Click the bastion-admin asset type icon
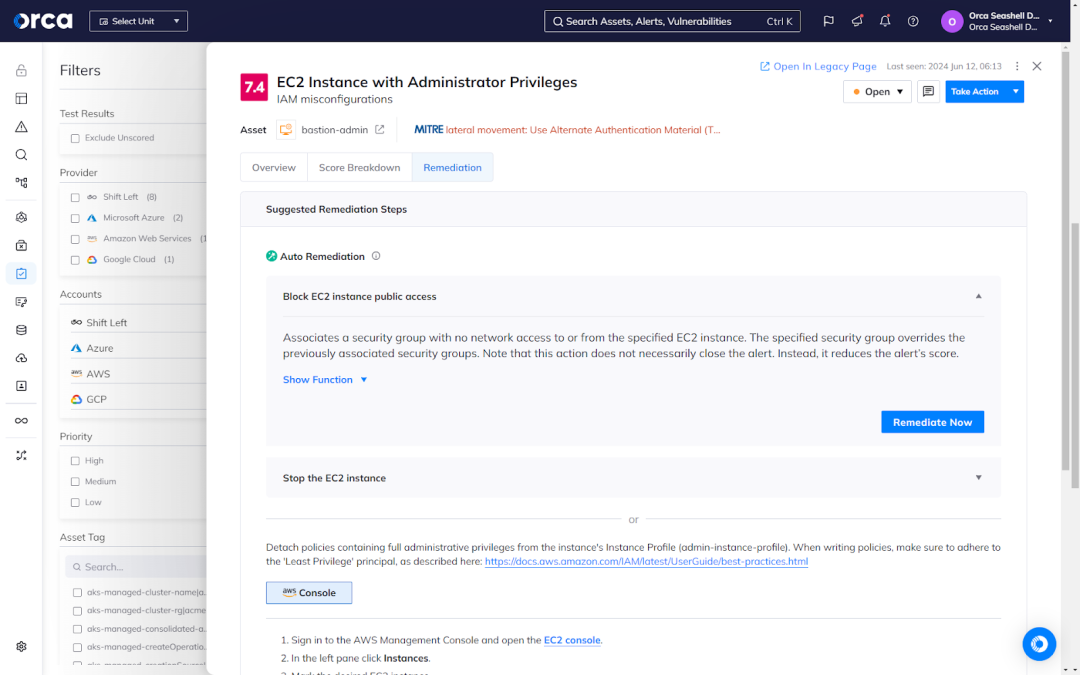The width and height of the screenshot is (1080, 675). point(286,129)
